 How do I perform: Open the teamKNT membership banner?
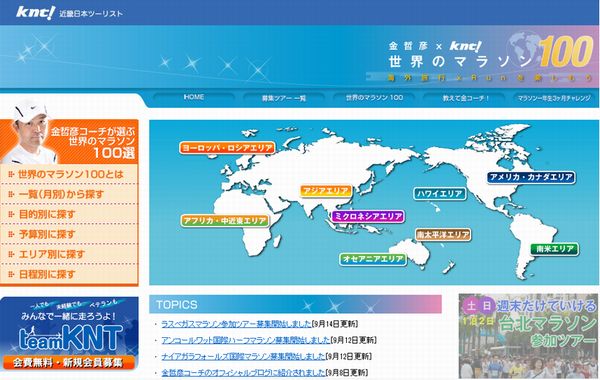(x=69, y=334)
